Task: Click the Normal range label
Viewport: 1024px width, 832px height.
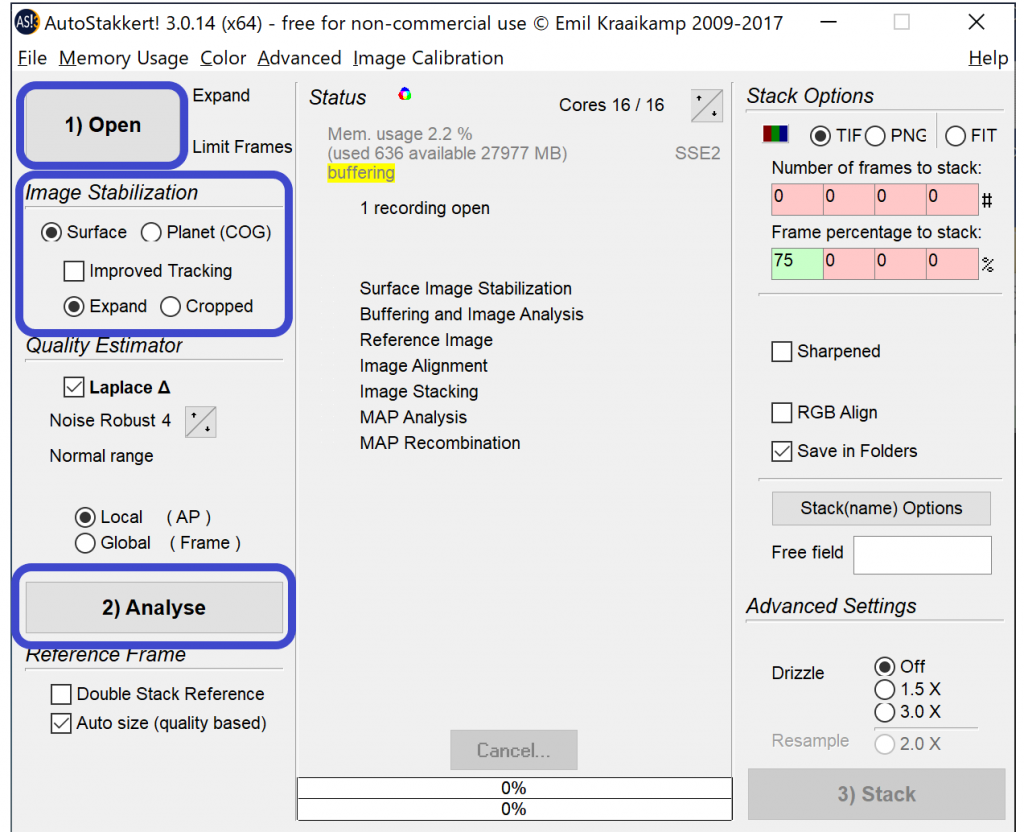Action: 101,456
